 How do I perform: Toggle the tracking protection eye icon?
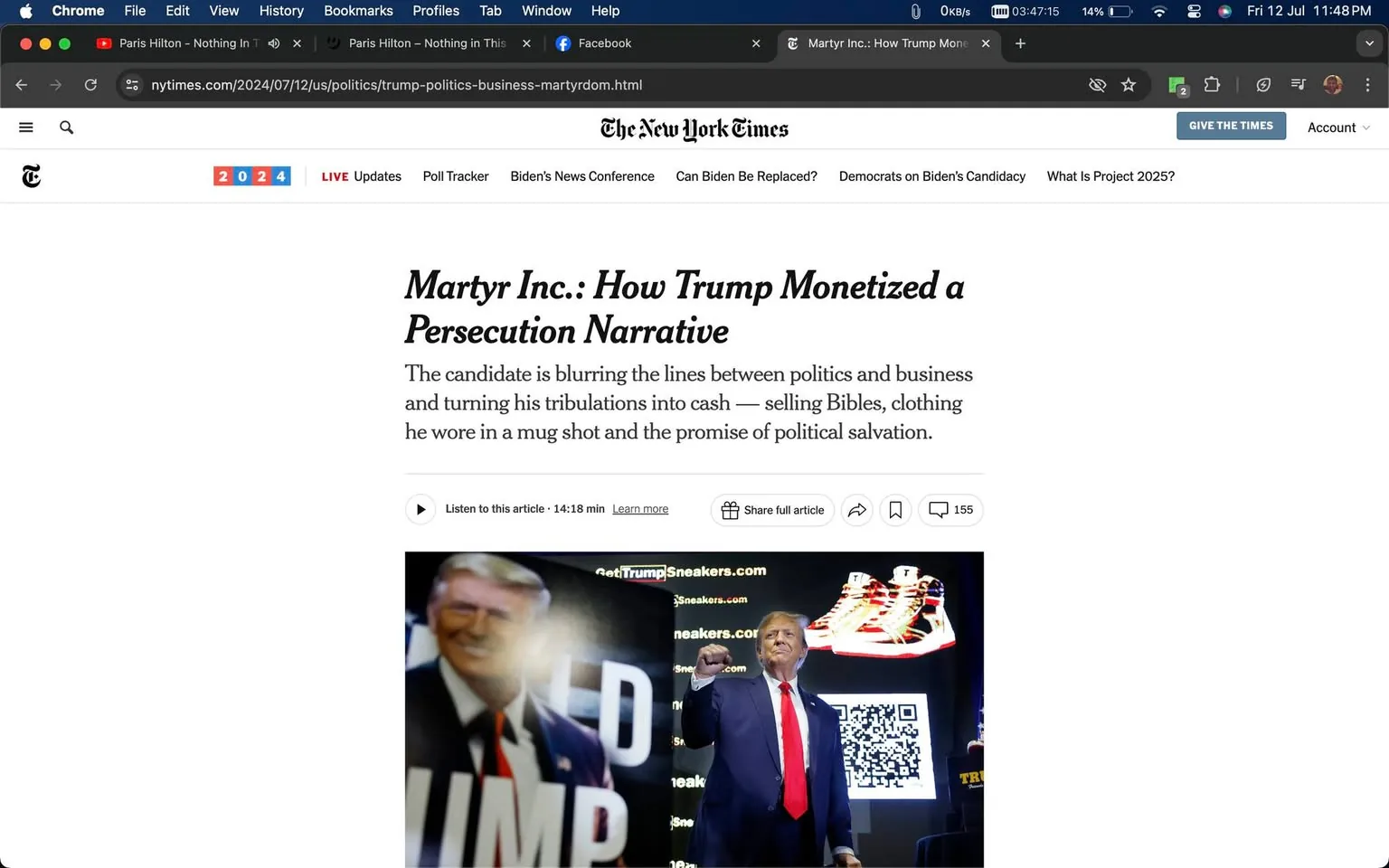(1097, 84)
